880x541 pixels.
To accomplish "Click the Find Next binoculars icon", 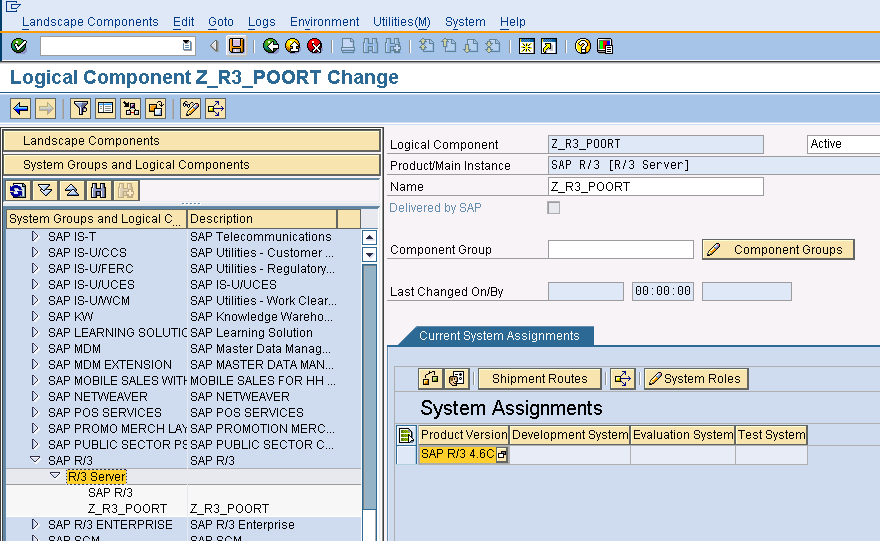I will click(393, 45).
